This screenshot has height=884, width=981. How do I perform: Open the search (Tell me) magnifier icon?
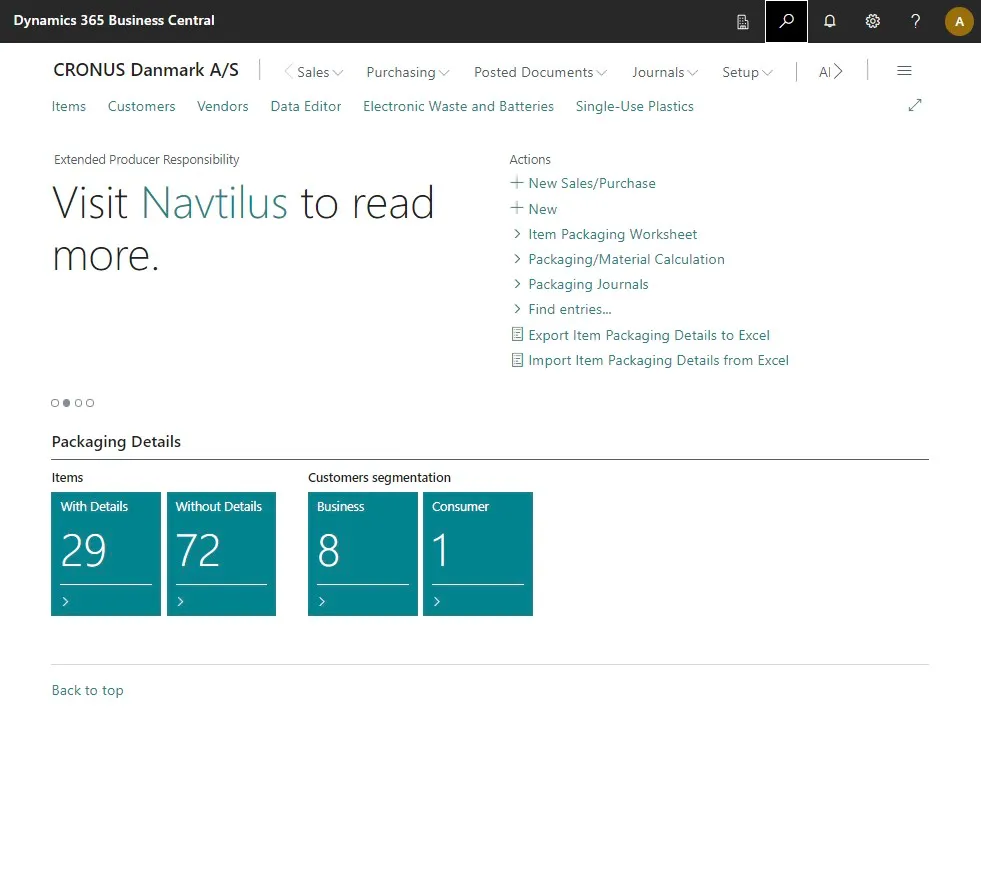(x=786, y=21)
